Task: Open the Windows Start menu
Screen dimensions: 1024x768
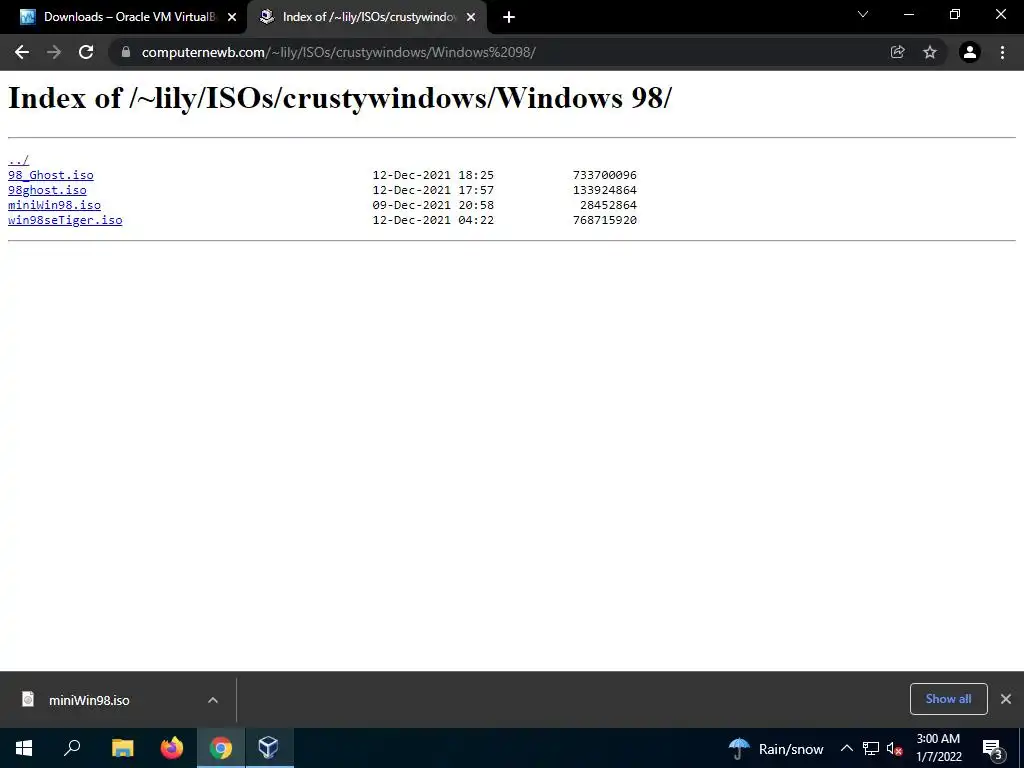Action: [24, 748]
